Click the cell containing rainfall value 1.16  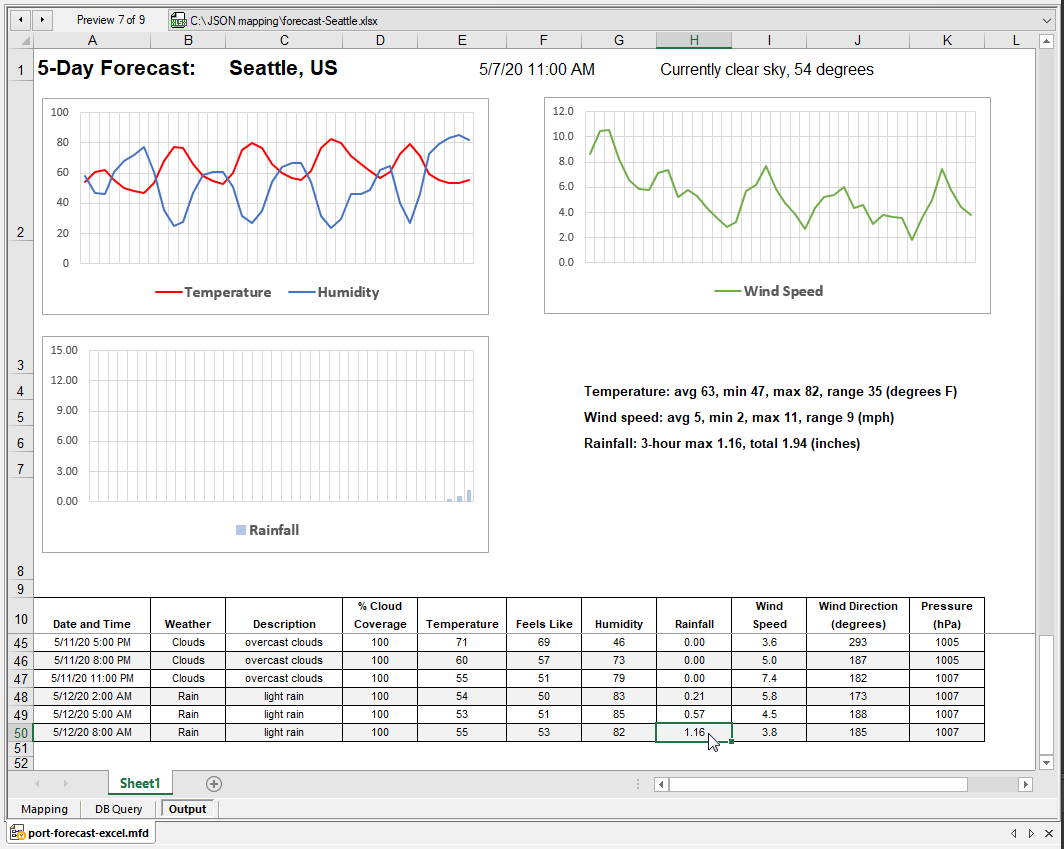pos(693,732)
